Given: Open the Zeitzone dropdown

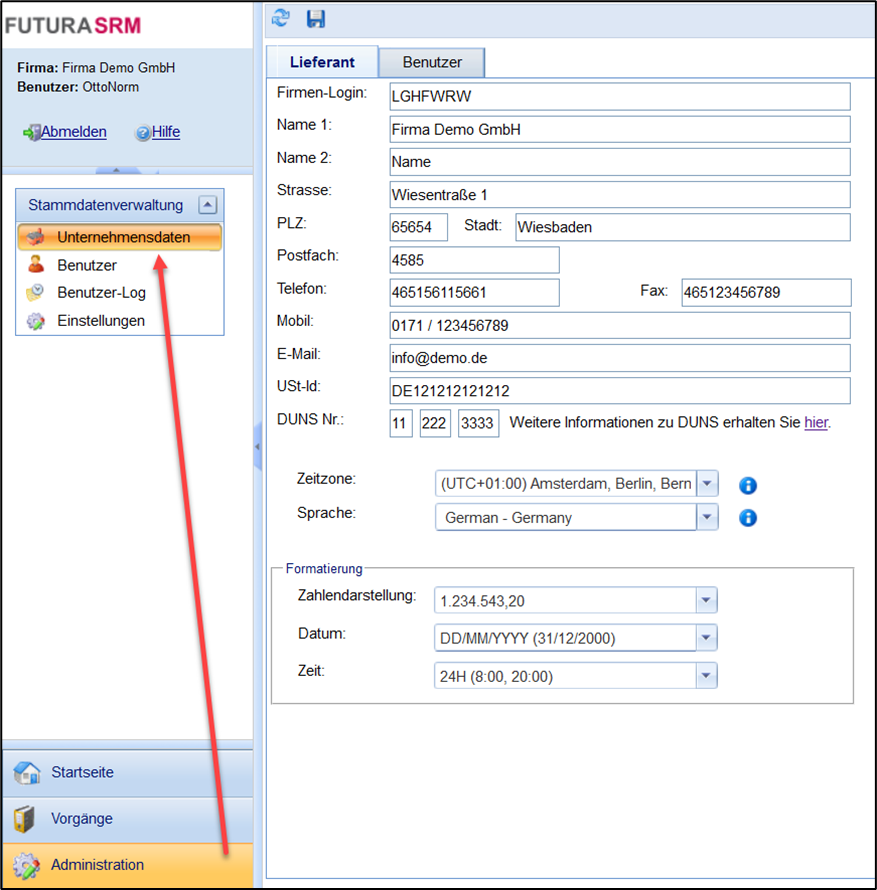Looking at the screenshot, I should (x=707, y=484).
